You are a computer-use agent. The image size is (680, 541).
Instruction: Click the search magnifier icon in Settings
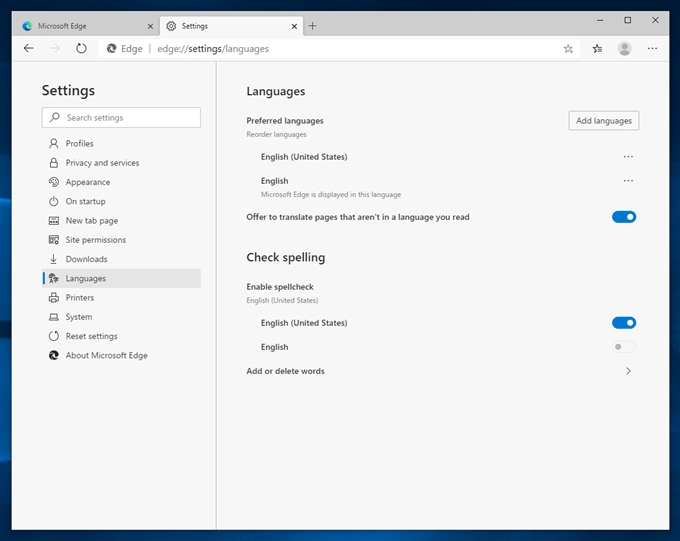coord(55,117)
